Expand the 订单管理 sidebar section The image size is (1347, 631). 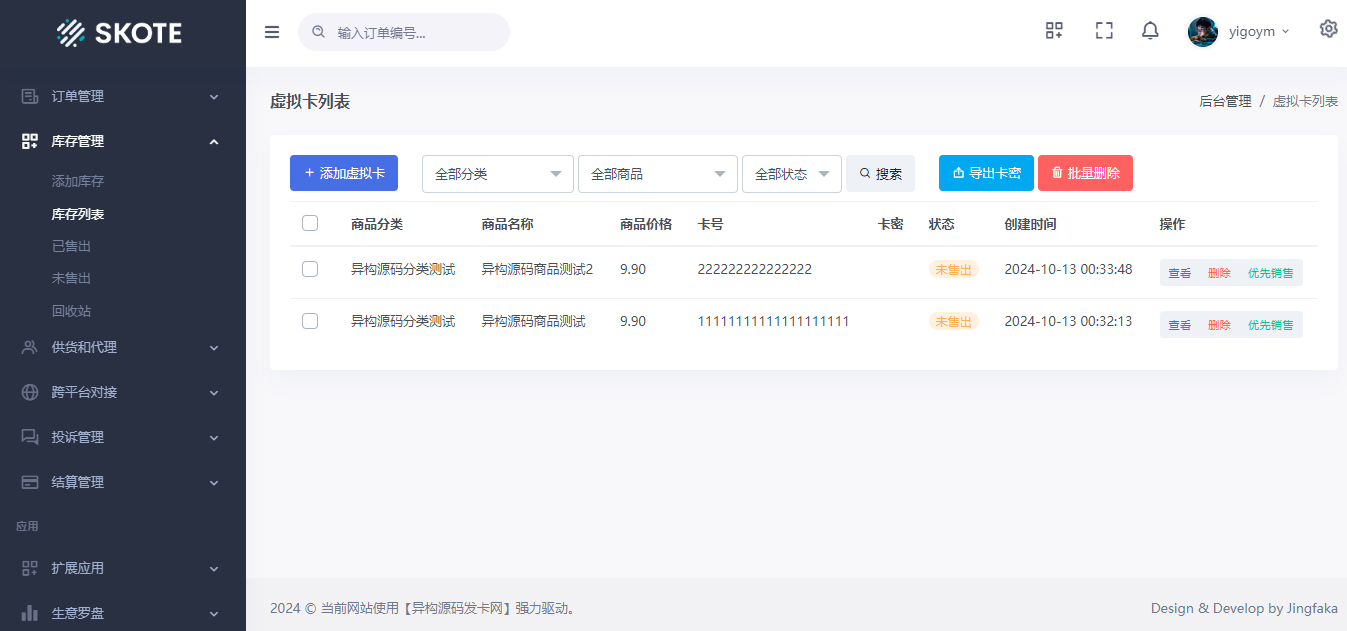tap(120, 97)
